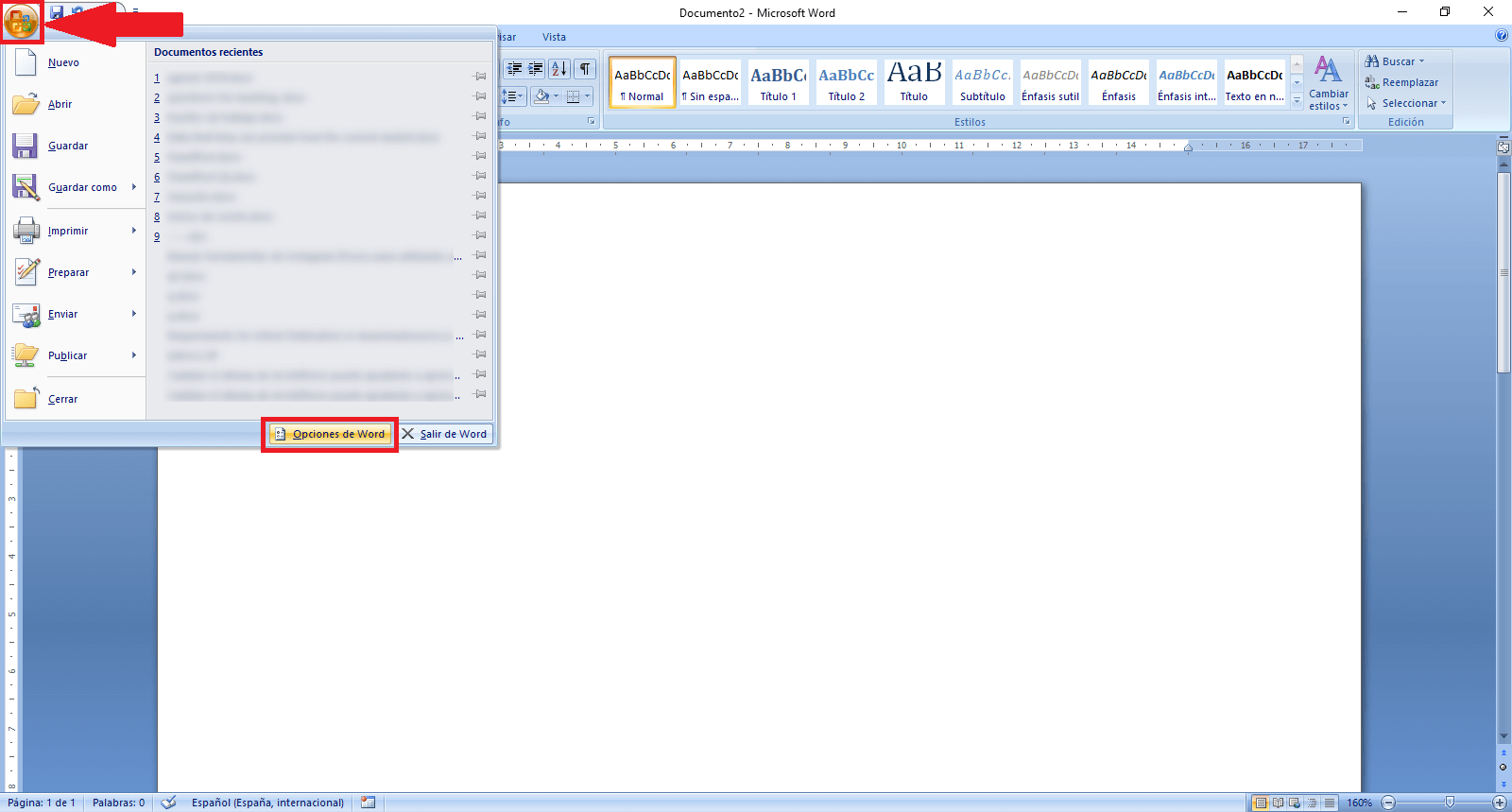The height and width of the screenshot is (812, 1512).
Task: Click the Nuevo blank page icon
Action: point(26,62)
